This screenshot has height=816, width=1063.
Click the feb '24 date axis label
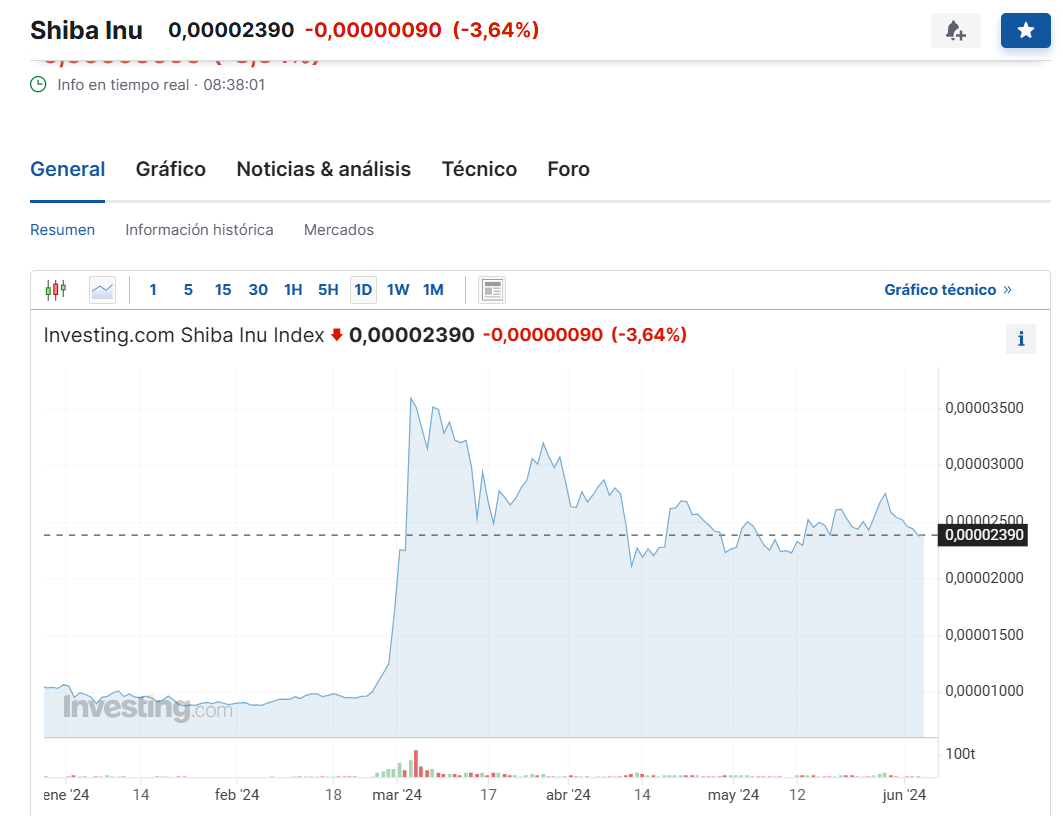[237, 795]
